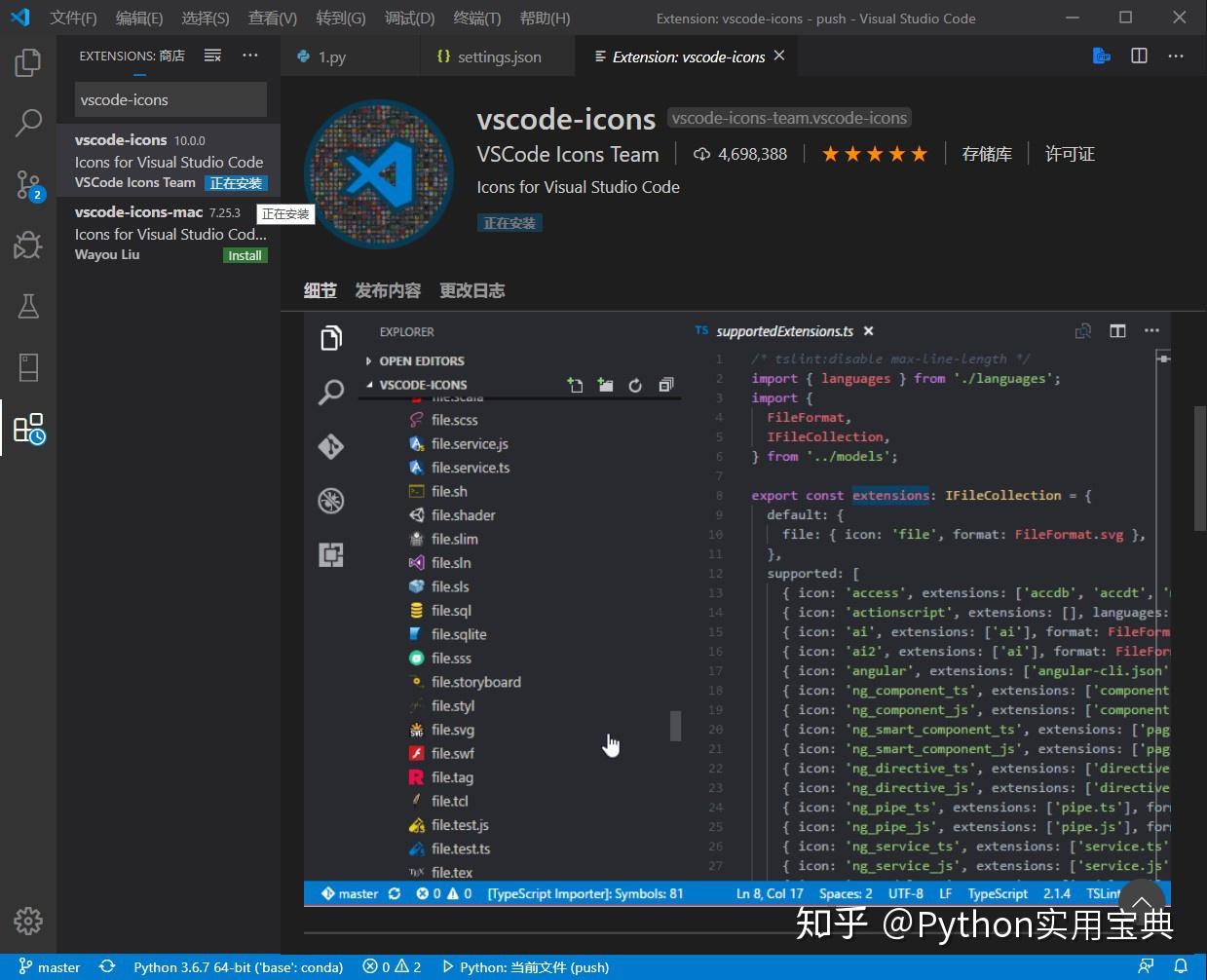This screenshot has height=980, width=1207.
Task: Focus the vscode-icons search box
Action: pos(170,99)
